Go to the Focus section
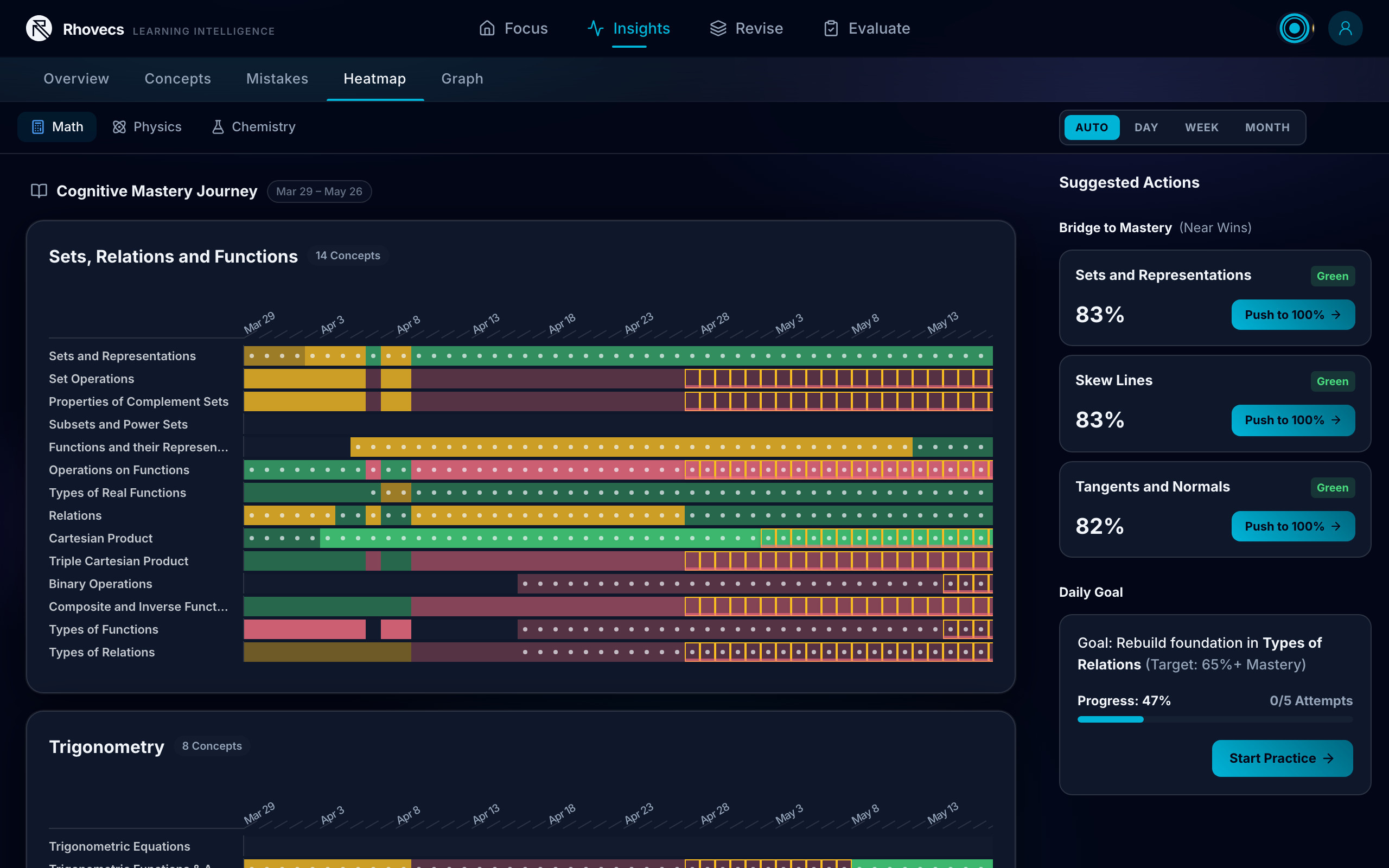Screen dimensions: 1389x868 click(x=513, y=28)
